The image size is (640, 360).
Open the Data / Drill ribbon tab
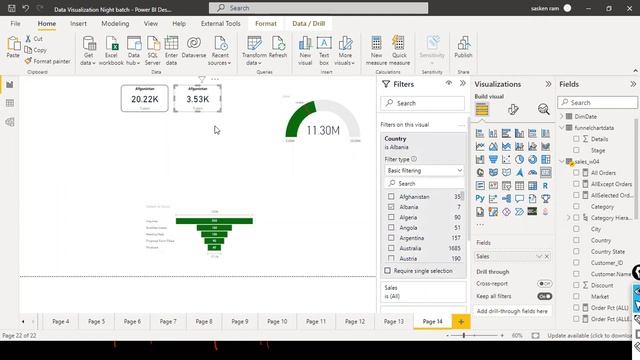309,24
